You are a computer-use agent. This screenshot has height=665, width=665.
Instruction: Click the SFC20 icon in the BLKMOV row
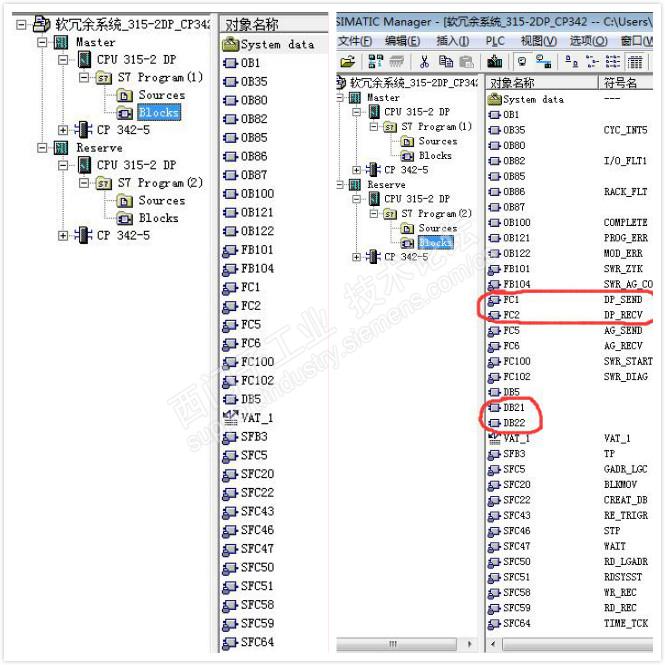point(494,485)
